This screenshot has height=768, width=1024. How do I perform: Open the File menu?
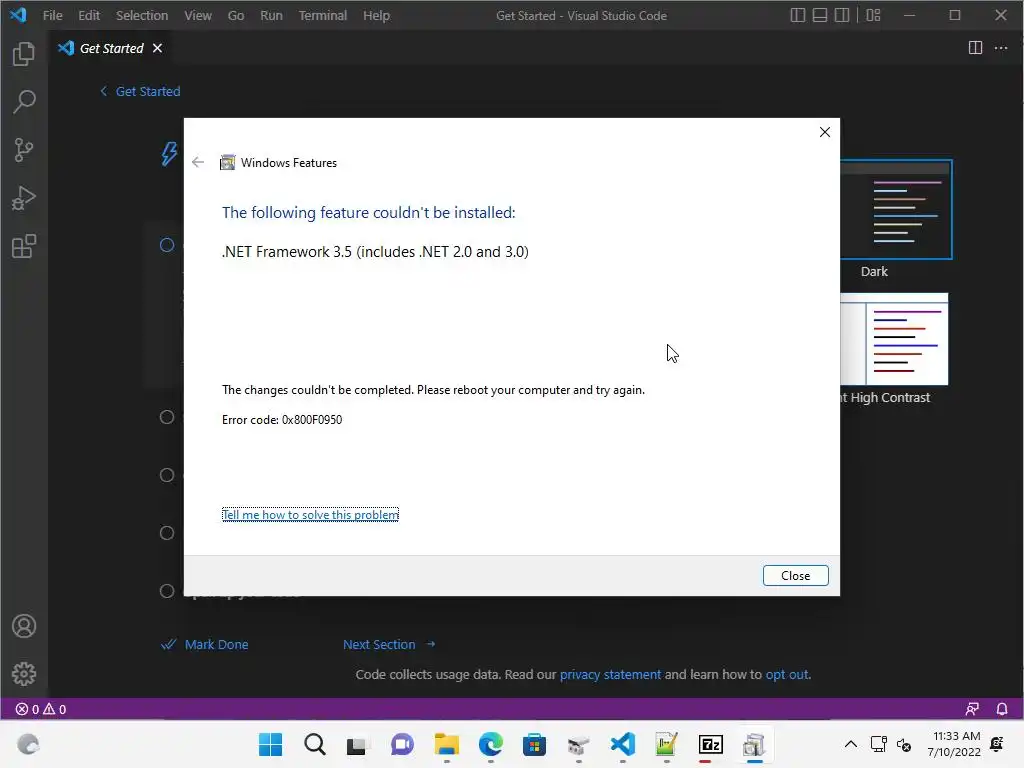[x=52, y=15]
